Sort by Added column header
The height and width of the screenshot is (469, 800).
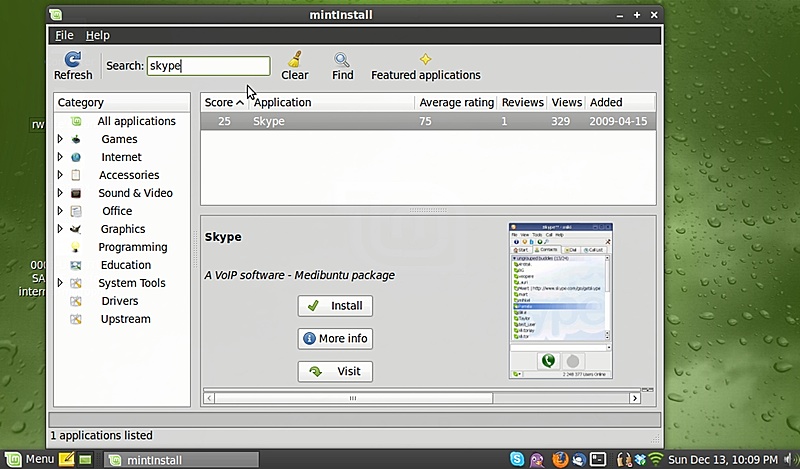(x=620, y=102)
